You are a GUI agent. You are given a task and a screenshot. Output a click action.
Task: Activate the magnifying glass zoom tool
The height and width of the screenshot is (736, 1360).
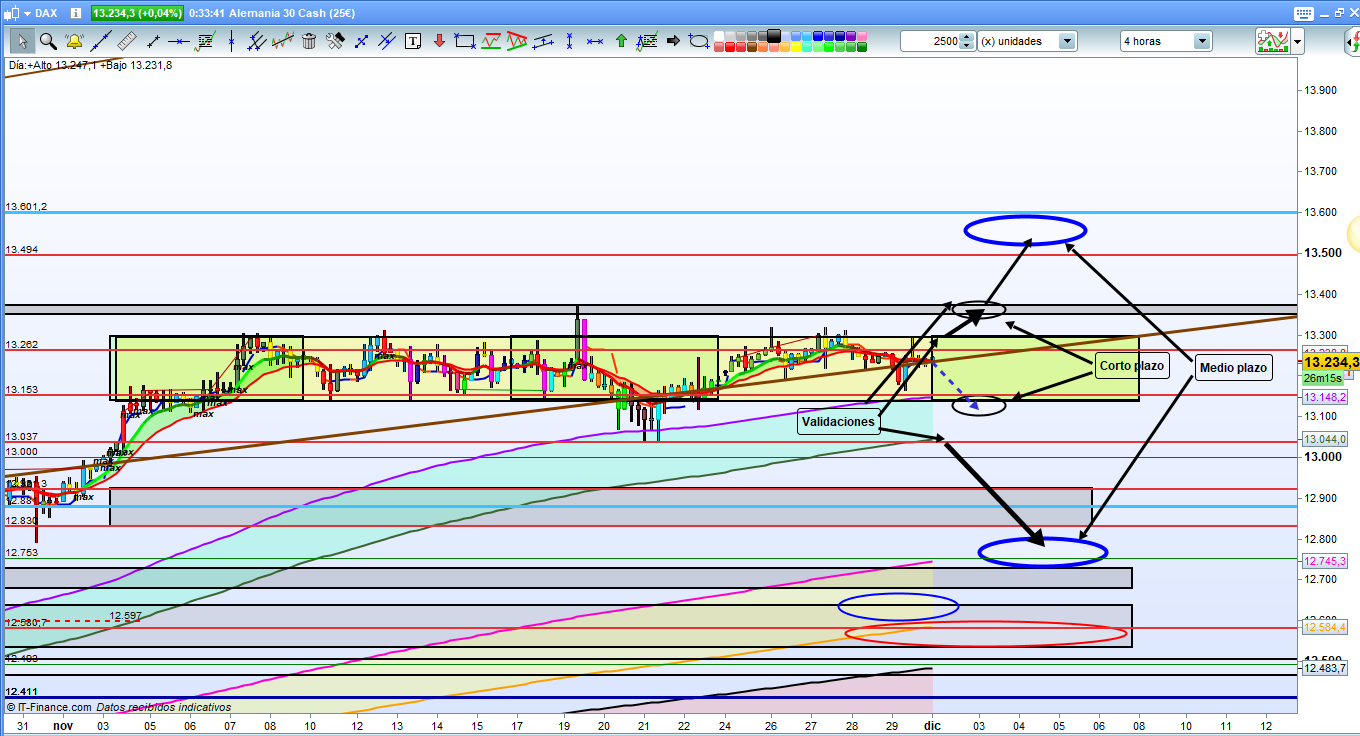pyautogui.click(x=48, y=41)
